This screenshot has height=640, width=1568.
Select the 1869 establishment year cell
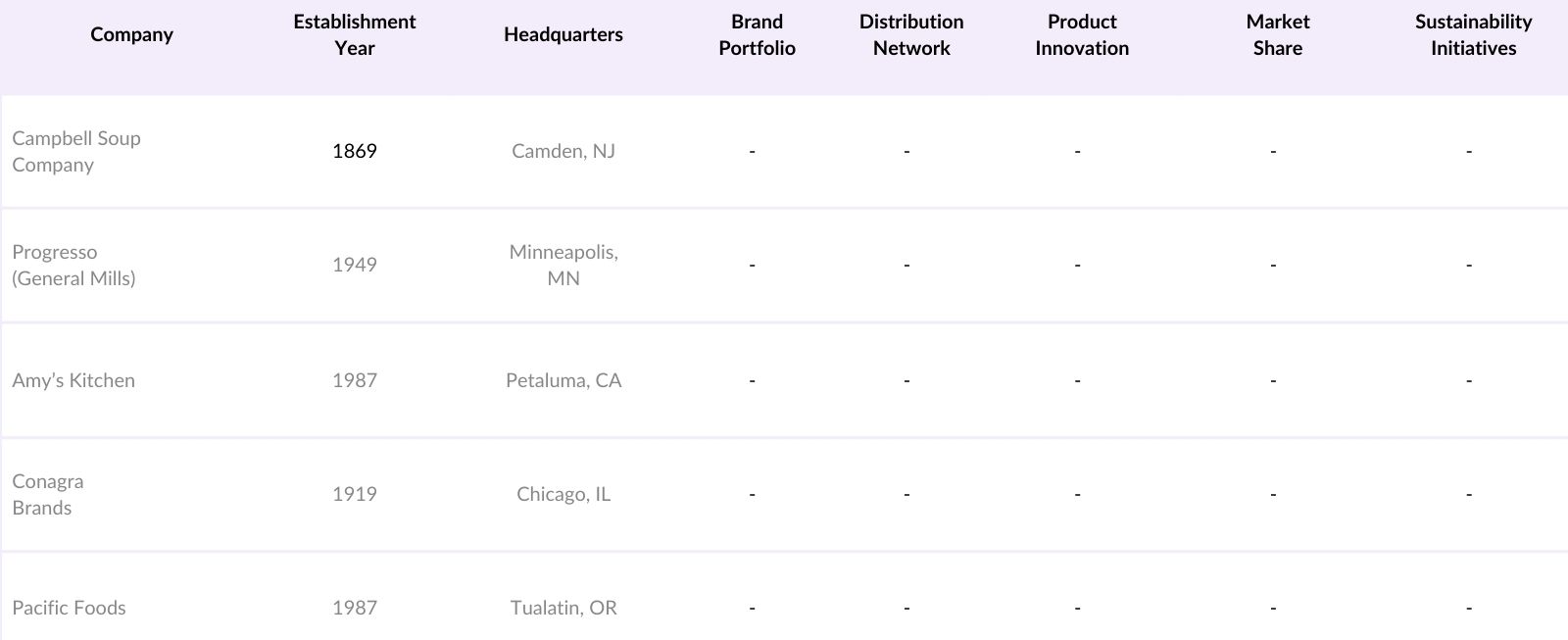[354, 151]
